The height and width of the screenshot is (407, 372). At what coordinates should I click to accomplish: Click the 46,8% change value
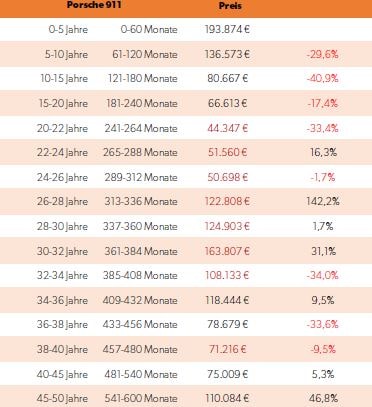323,398
